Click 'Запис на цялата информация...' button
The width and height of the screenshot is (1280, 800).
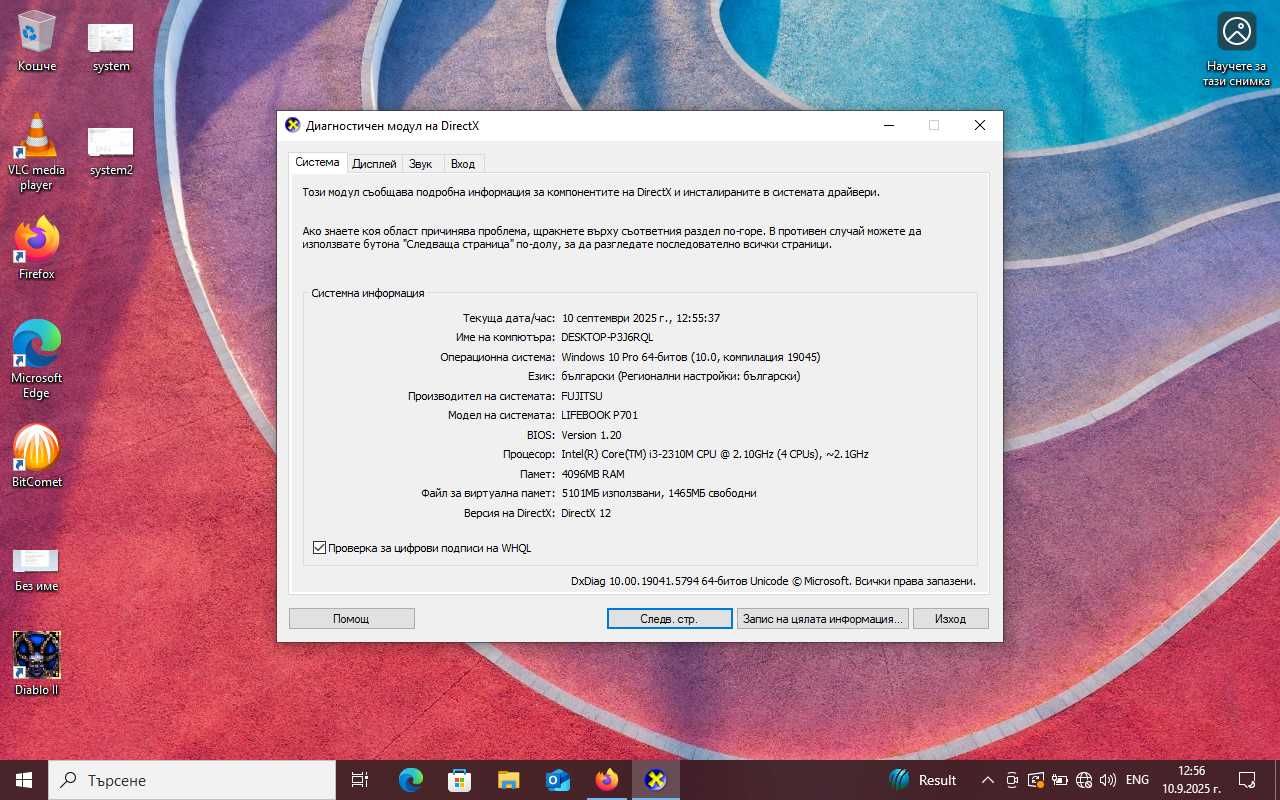pos(822,619)
